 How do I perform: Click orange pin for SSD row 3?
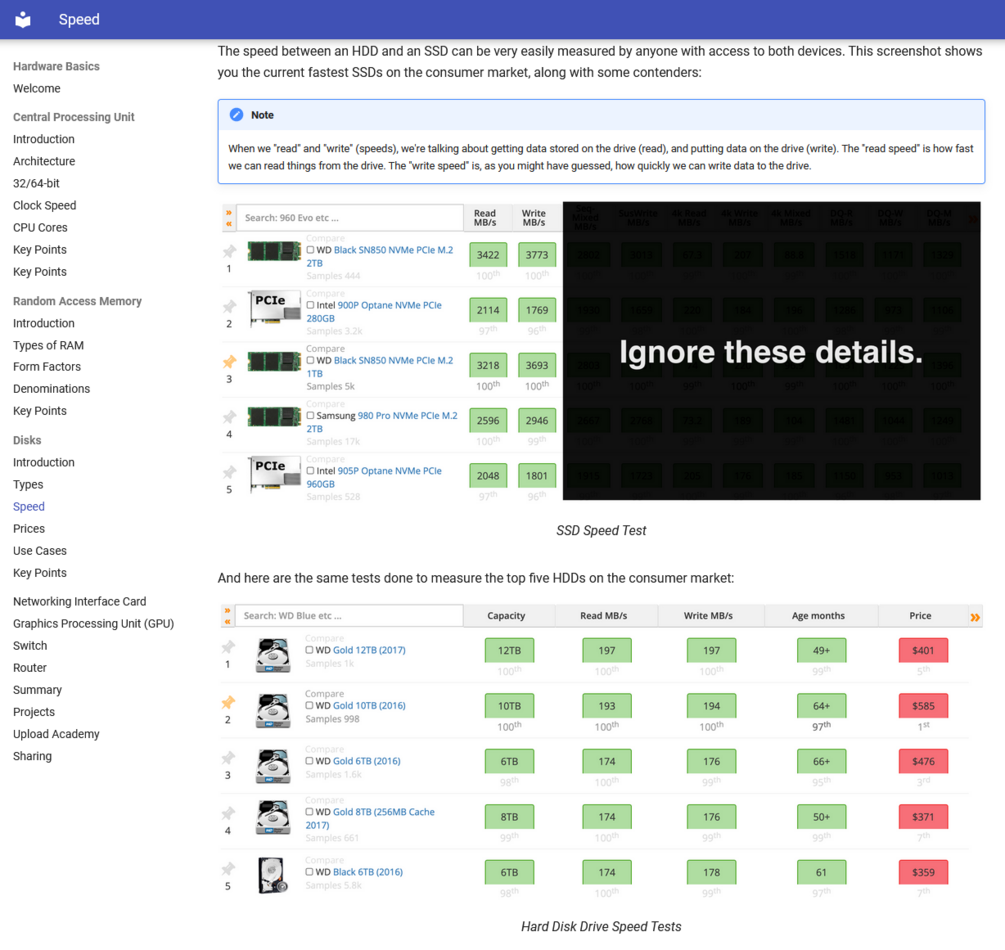click(229, 362)
